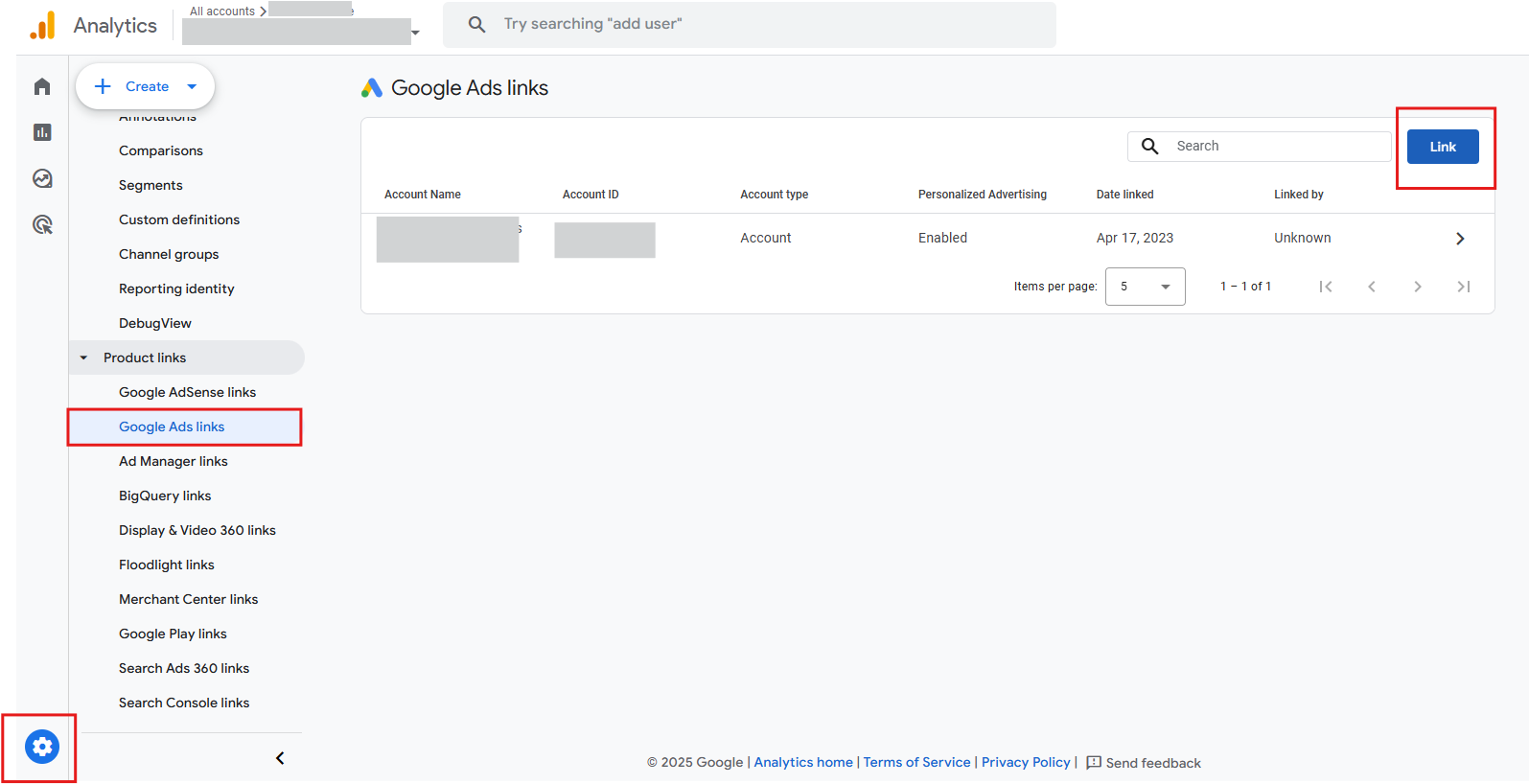Viewport: 1529px width, 784px height.
Task: Select Google Play links
Action: pos(173,634)
